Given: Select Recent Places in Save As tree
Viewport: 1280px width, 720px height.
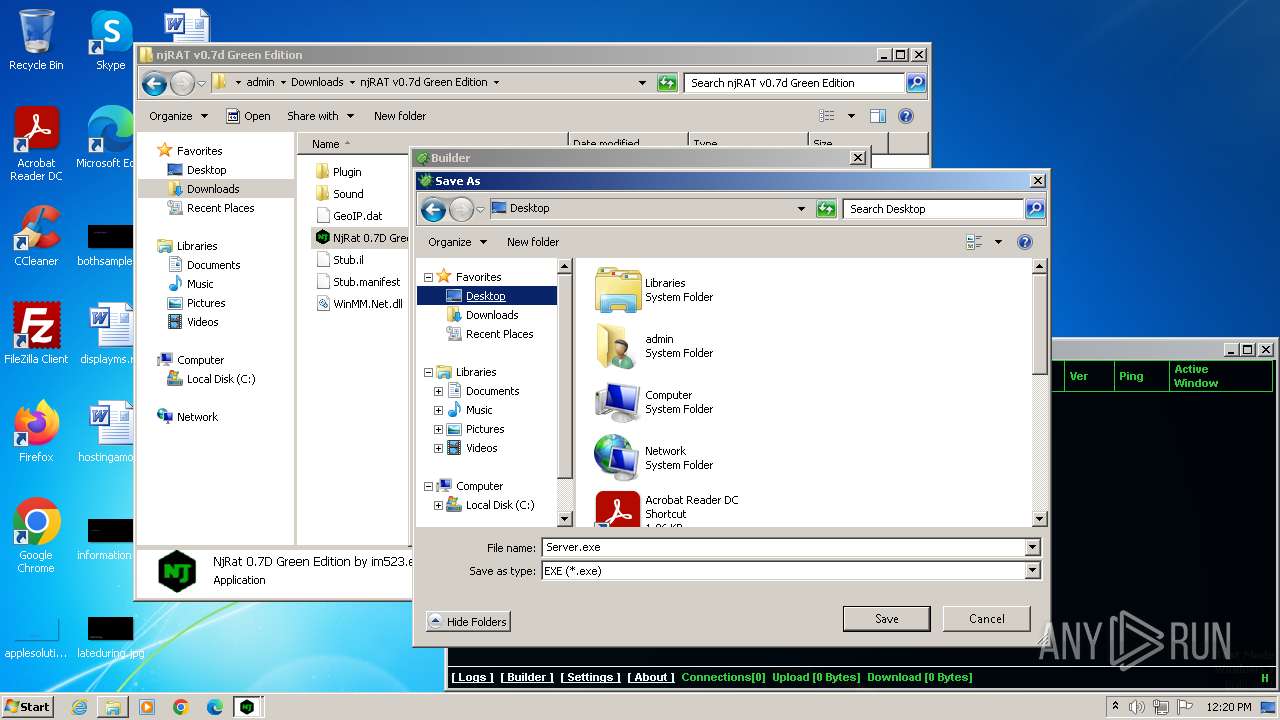Looking at the screenshot, I should (499, 334).
